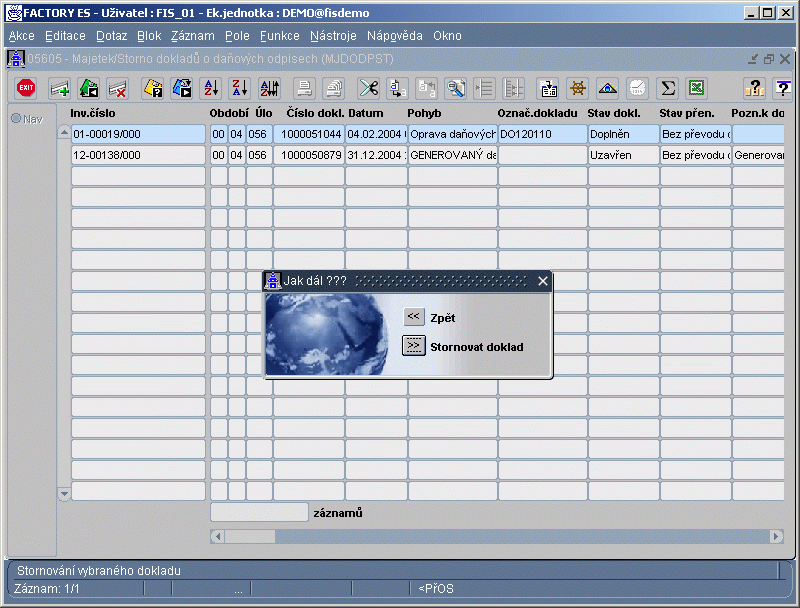The width and height of the screenshot is (800, 608).
Task: Open the Akce menu
Action: (x=21, y=36)
